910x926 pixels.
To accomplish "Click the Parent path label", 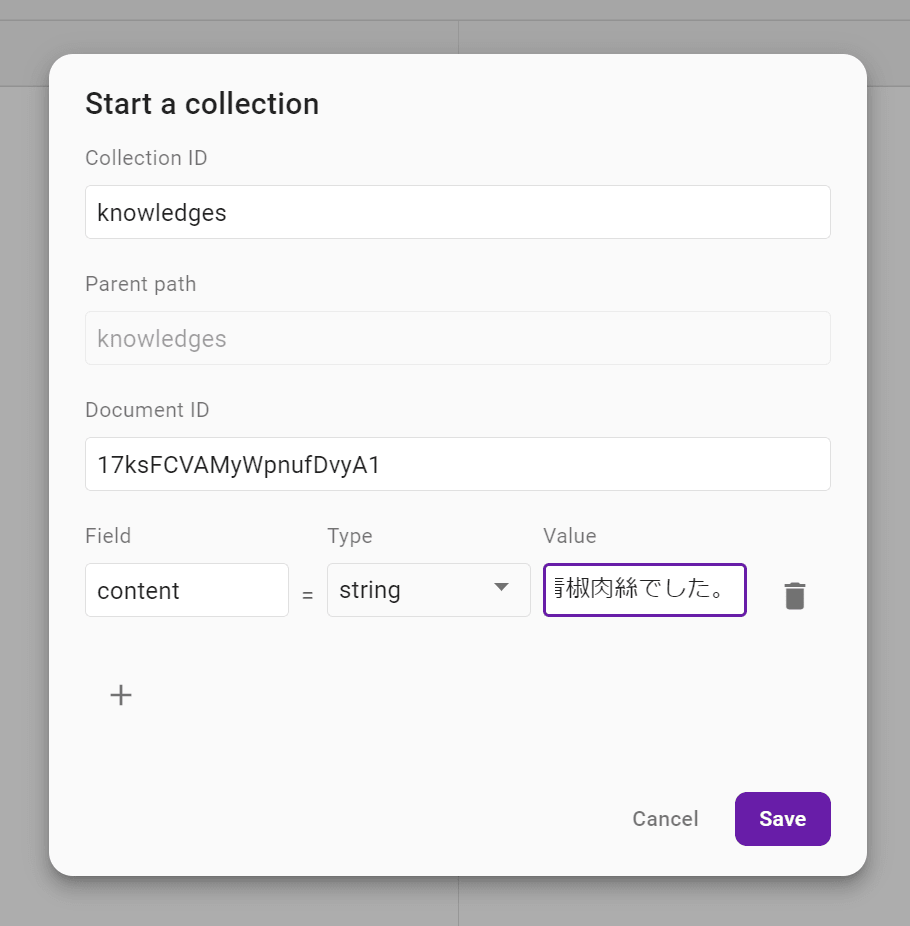I will coord(141,284).
